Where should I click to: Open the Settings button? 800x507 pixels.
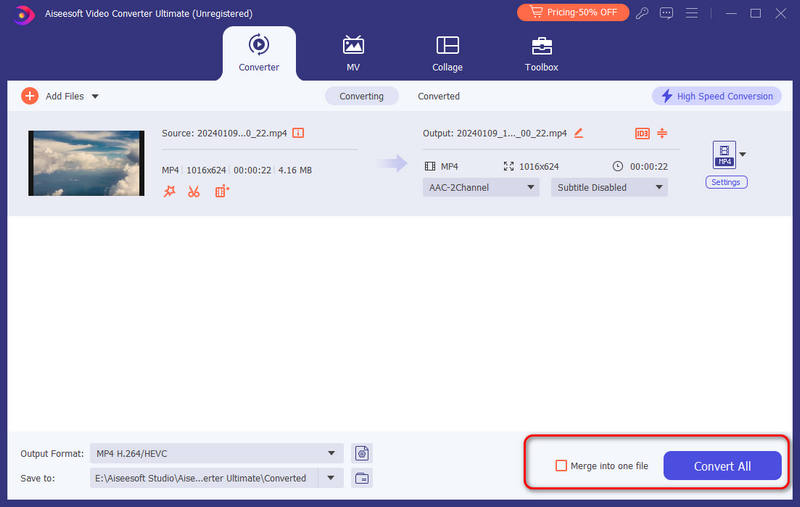tap(726, 182)
